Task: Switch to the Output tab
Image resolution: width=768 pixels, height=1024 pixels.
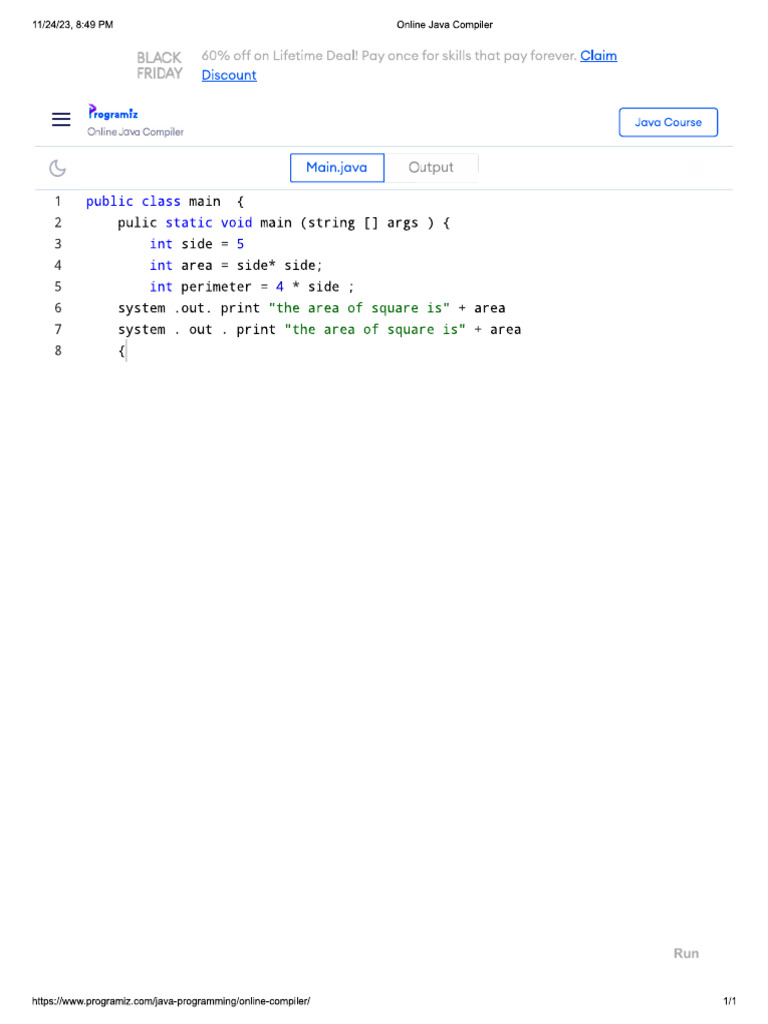Action: (431, 168)
